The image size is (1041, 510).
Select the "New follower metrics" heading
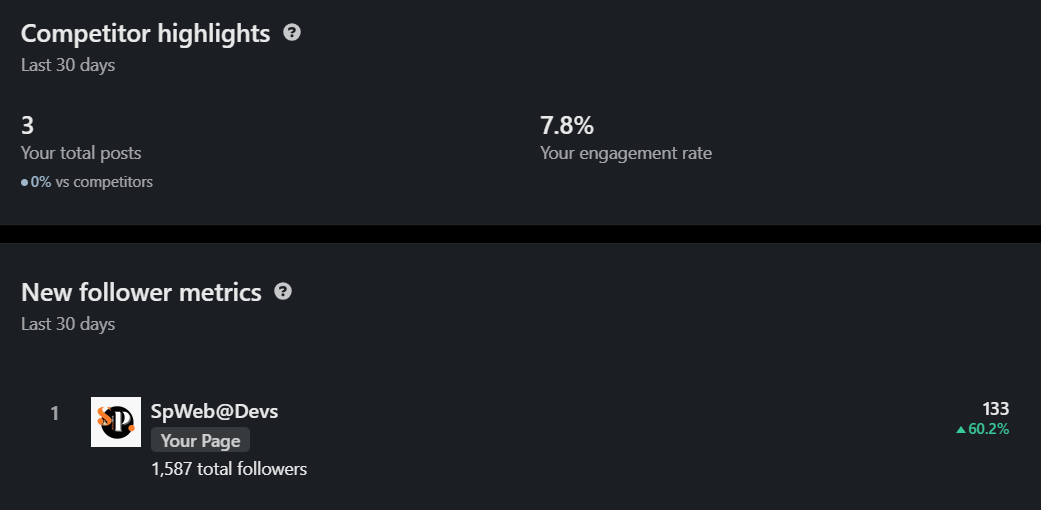[141, 292]
